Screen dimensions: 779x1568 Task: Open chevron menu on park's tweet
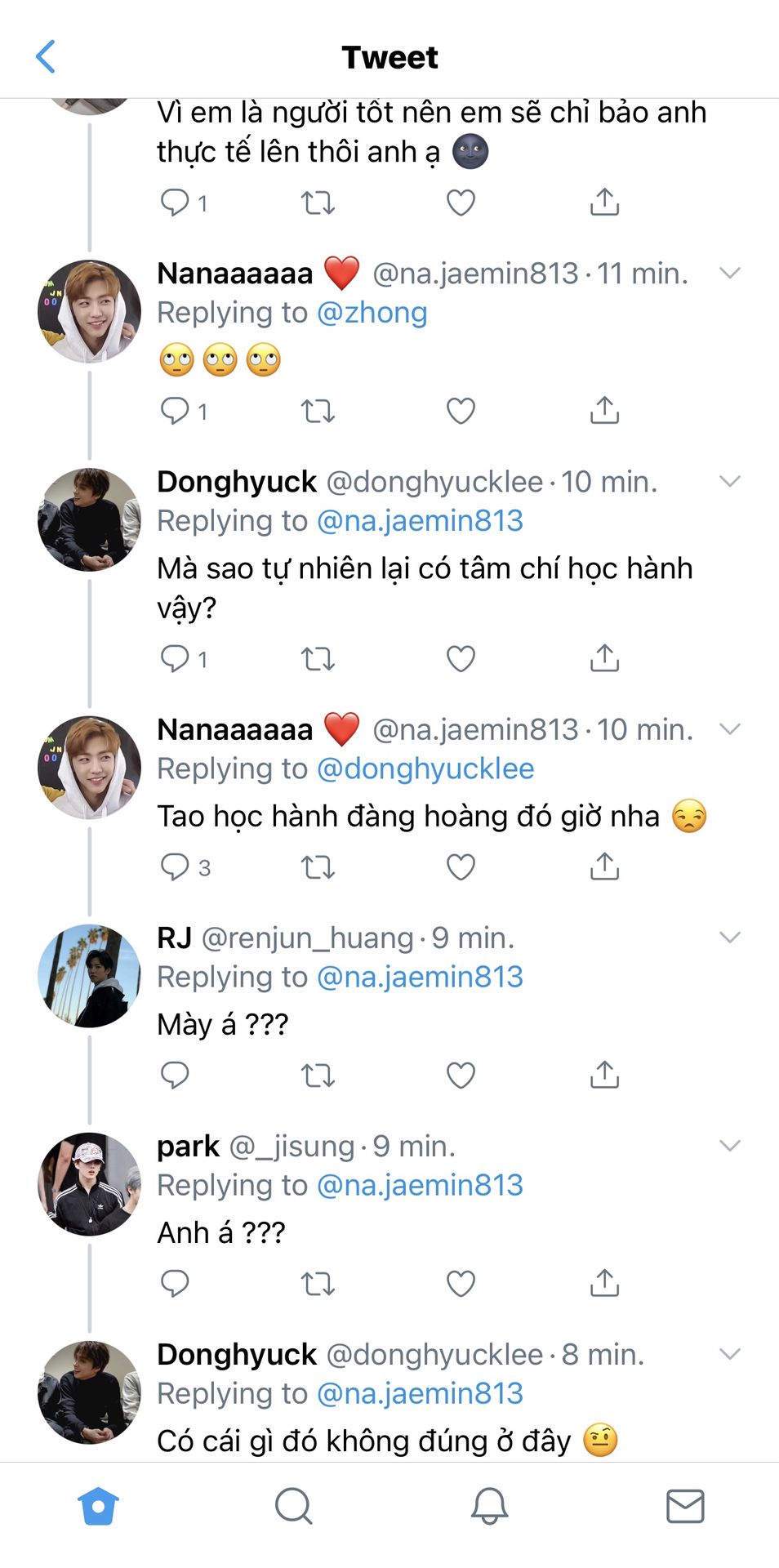(729, 1146)
